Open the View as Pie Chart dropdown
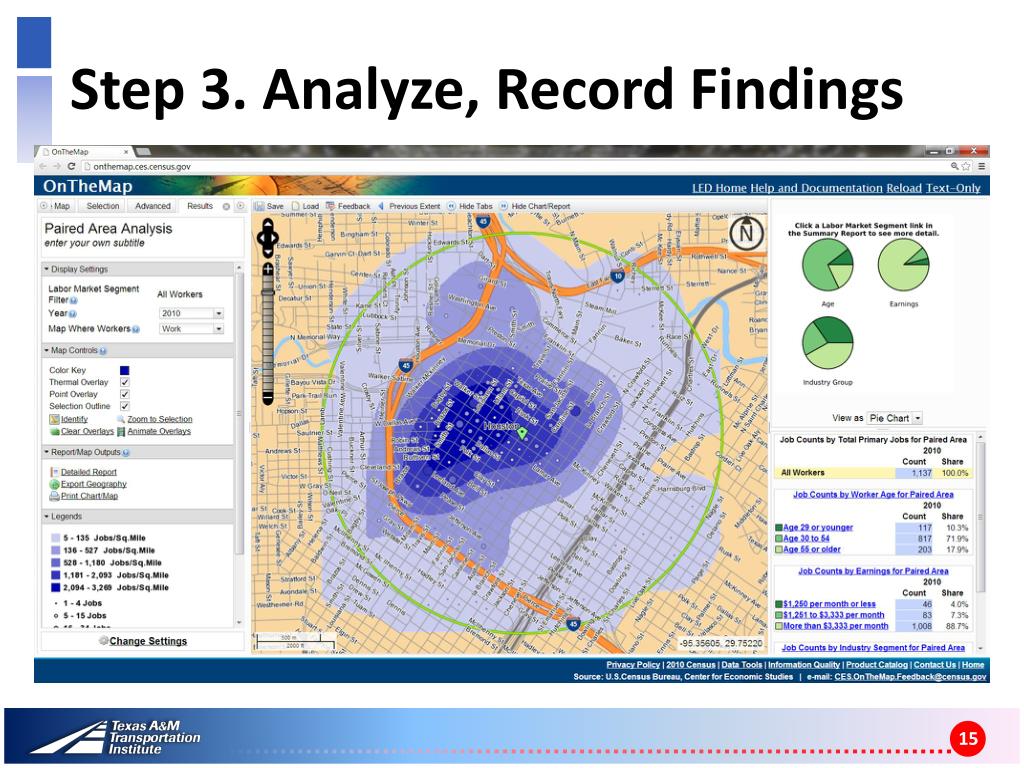Image resolution: width=1024 pixels, height=768 pixels. pos(895,418)
